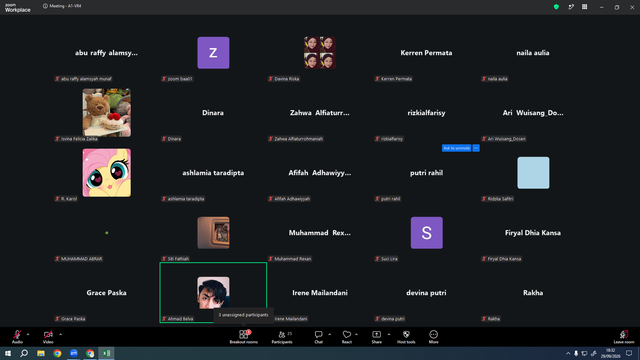Expand the Video settings arrow
The width and height of the screenshot is (640, 360).
pyautogui.click(x=60, y=334)
